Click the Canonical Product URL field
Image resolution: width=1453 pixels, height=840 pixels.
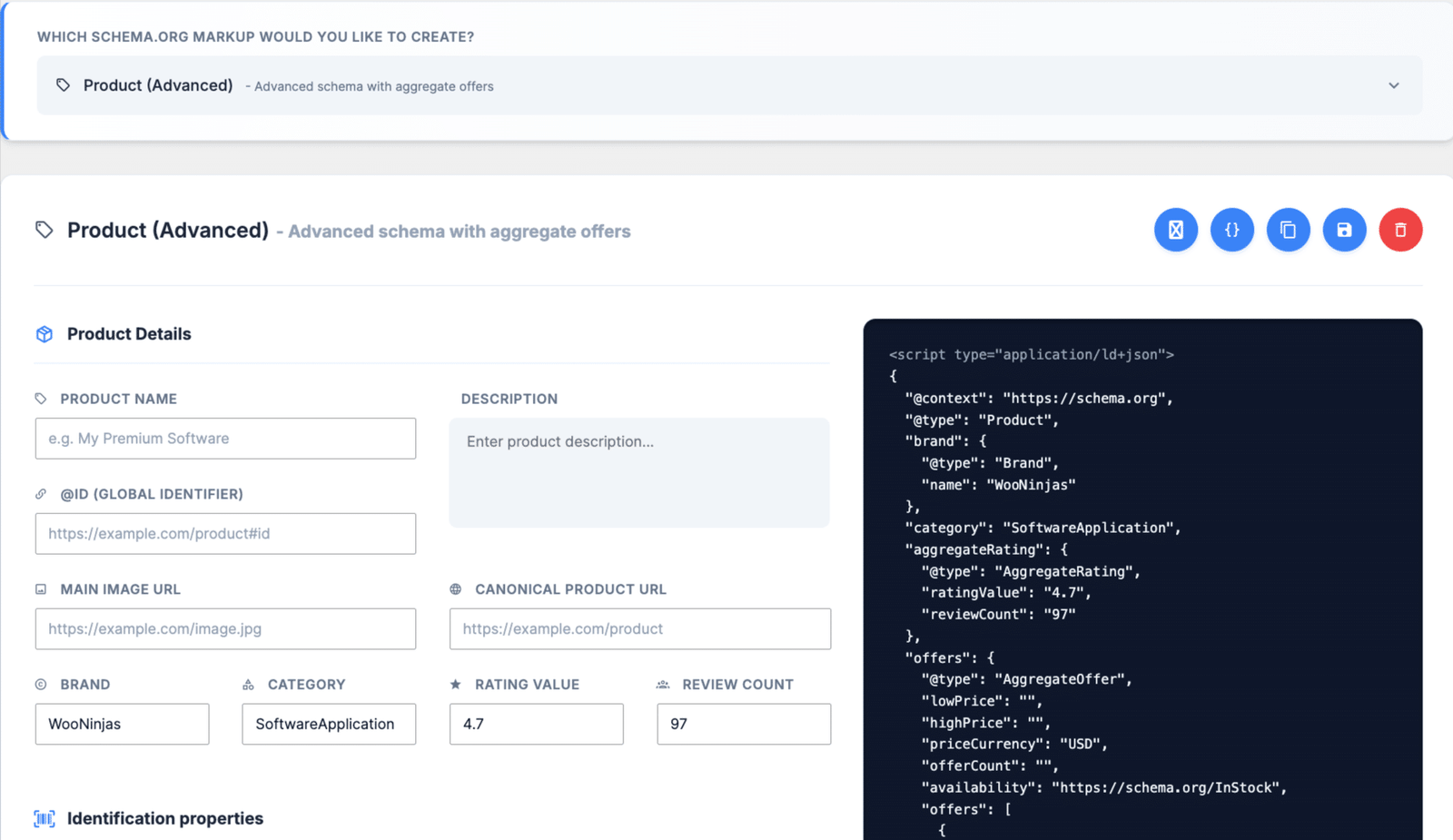[640, 628]
